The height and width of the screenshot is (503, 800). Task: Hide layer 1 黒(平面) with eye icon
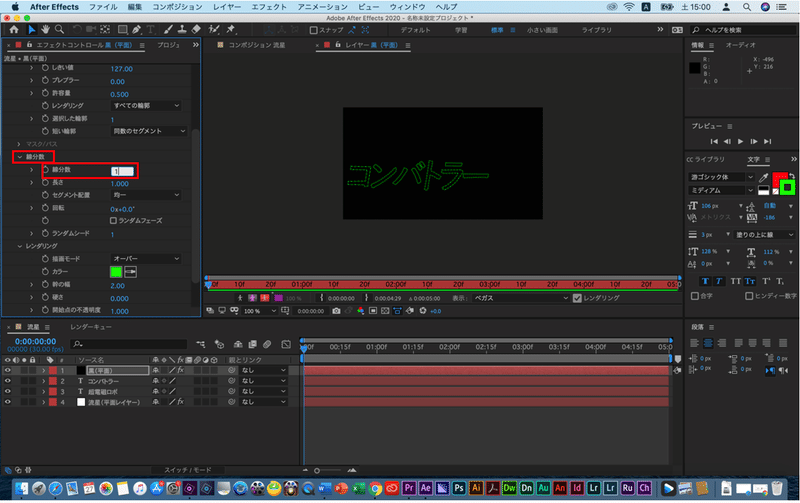[8, 370]
